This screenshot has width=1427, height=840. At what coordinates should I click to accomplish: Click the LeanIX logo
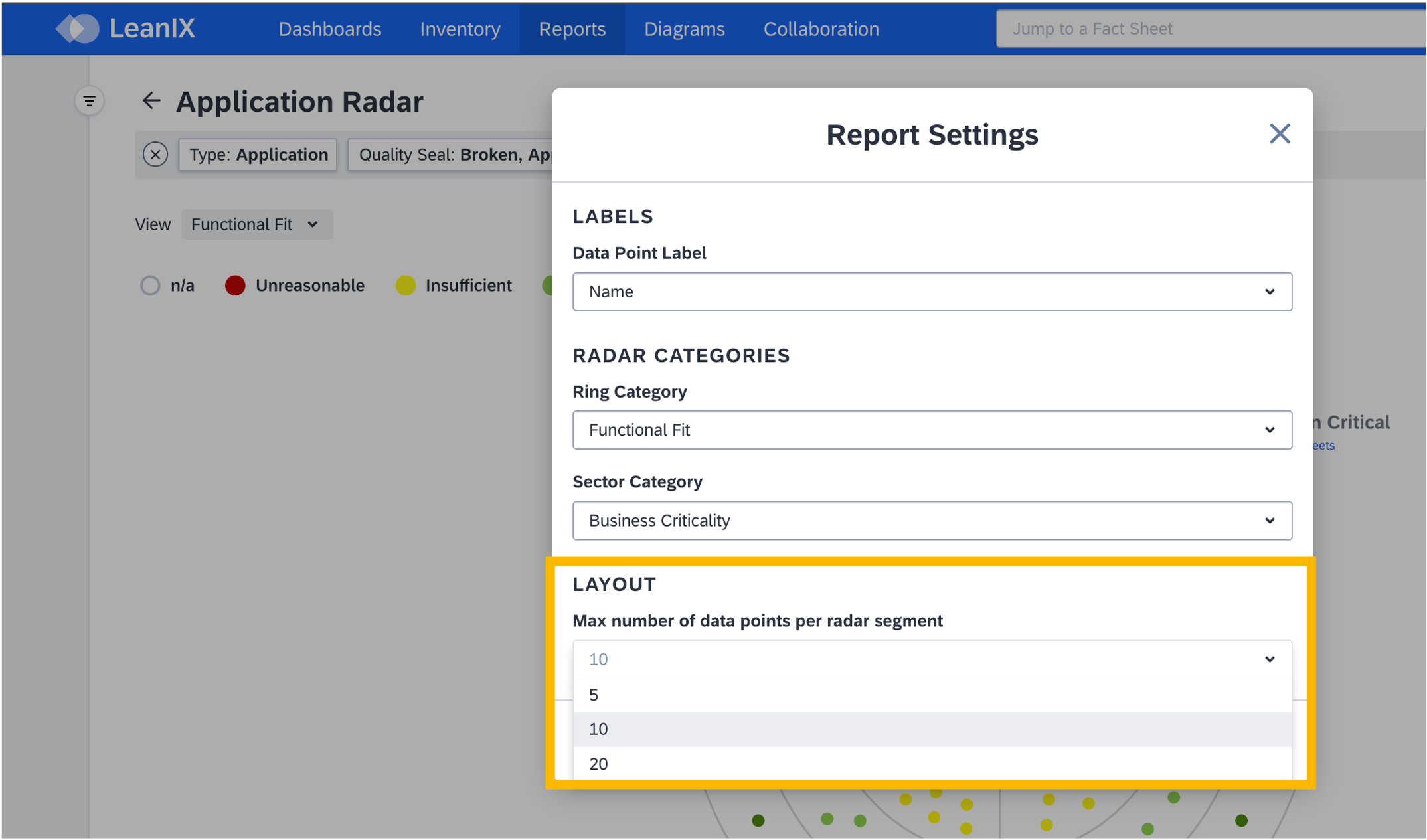125,29
